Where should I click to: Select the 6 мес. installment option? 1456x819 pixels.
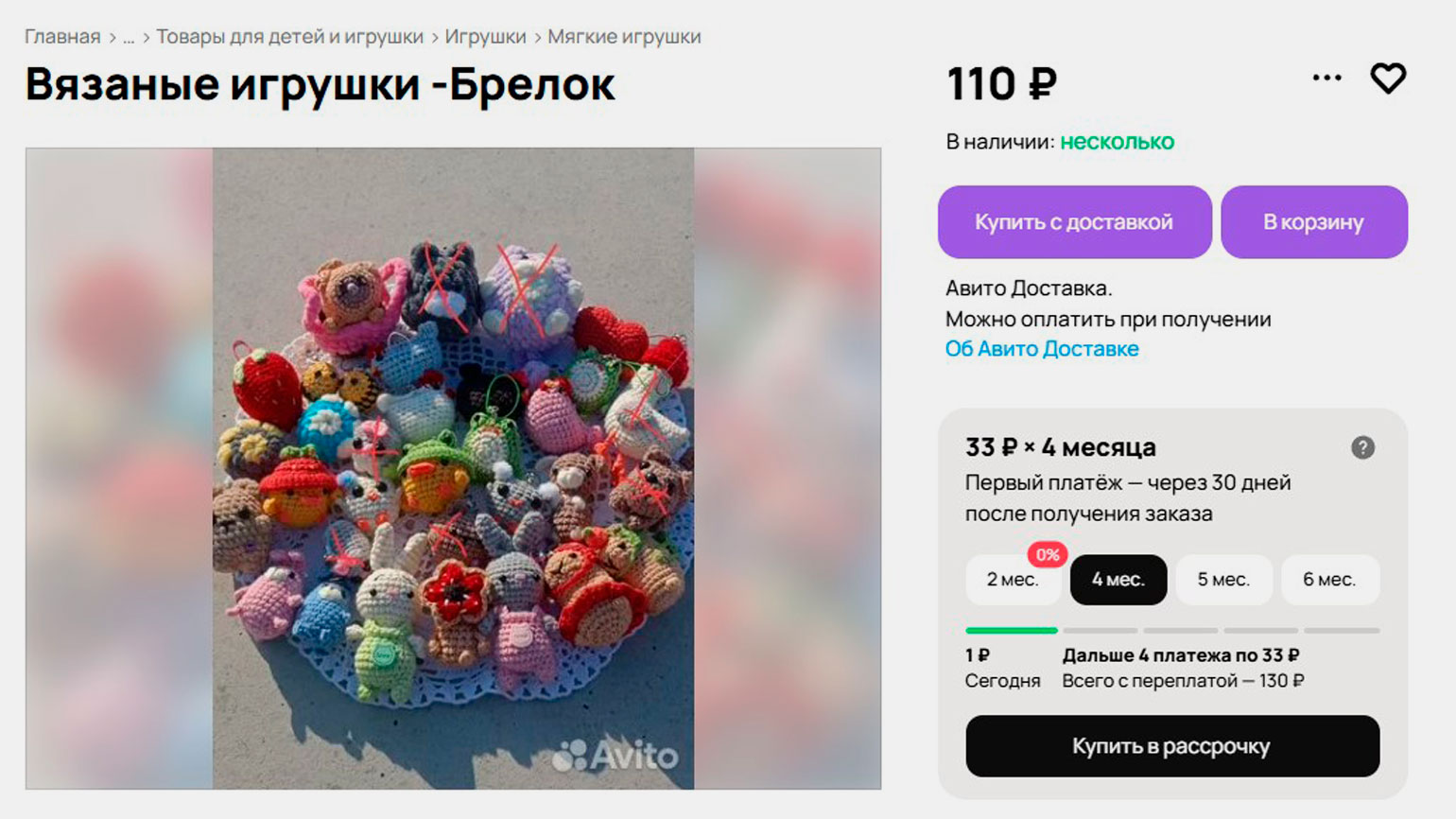point(1329,580)
